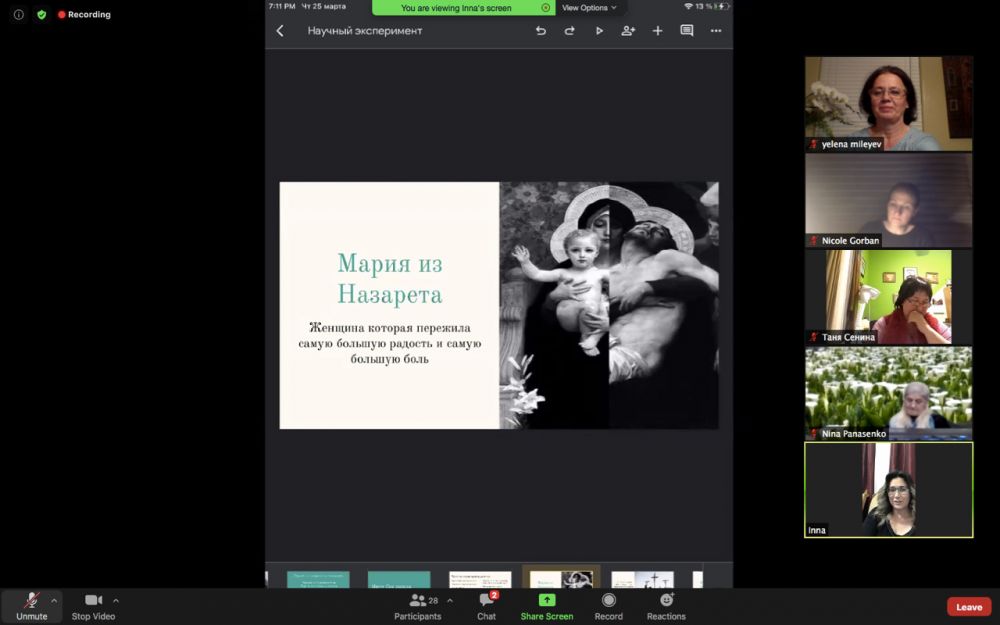1000x625 pixels.
Task: Click muted mic icon on Nina Panasenko tile
Action: pyautogui.click(x=813, y=434)
